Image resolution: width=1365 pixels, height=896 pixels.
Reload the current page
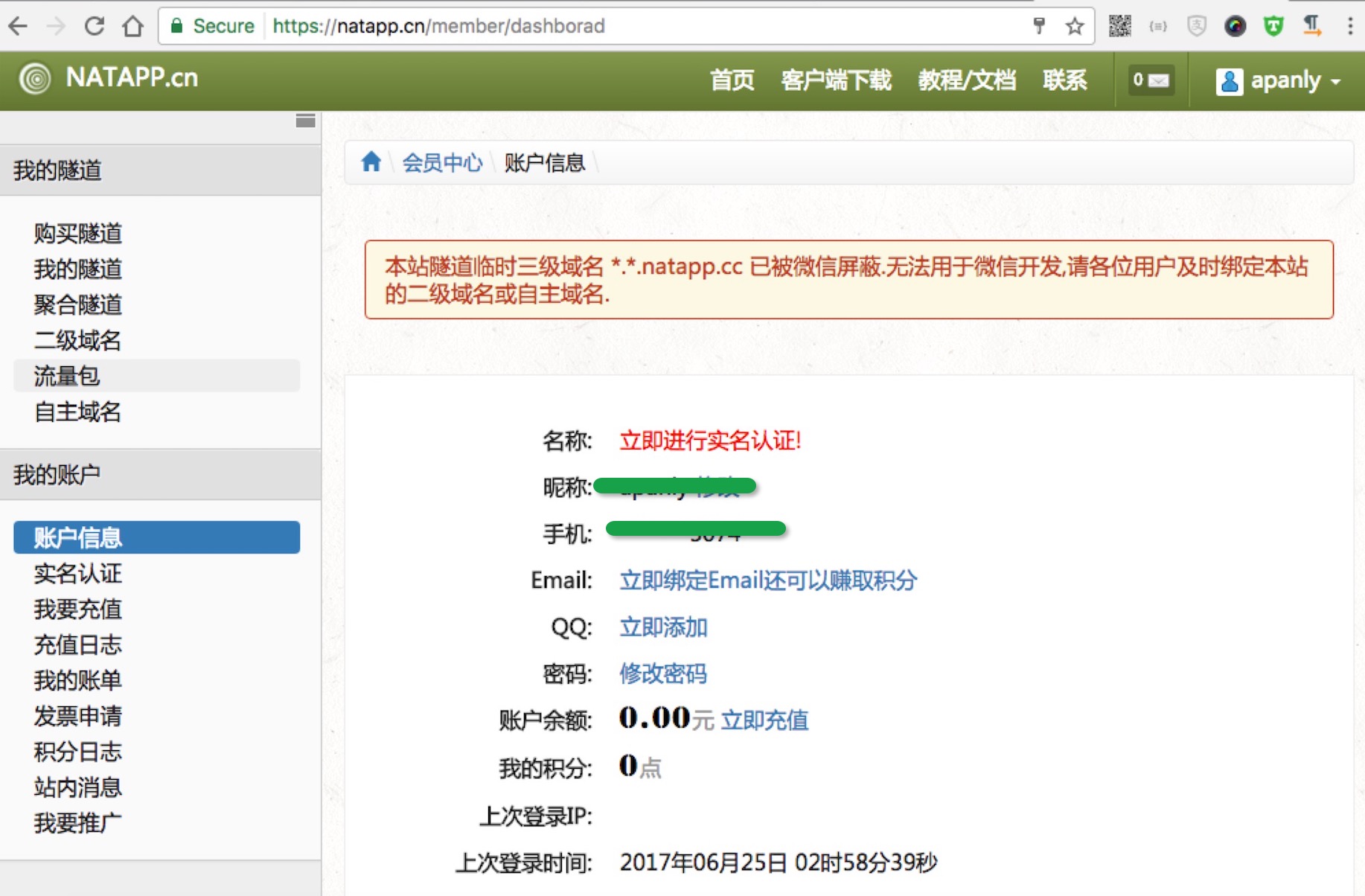(x=95, y=26)
